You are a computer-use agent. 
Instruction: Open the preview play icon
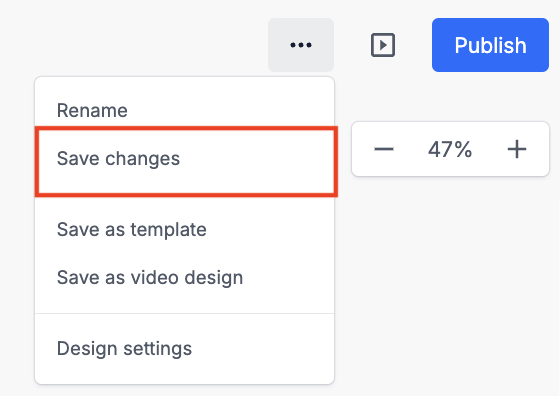click(383, 45)
